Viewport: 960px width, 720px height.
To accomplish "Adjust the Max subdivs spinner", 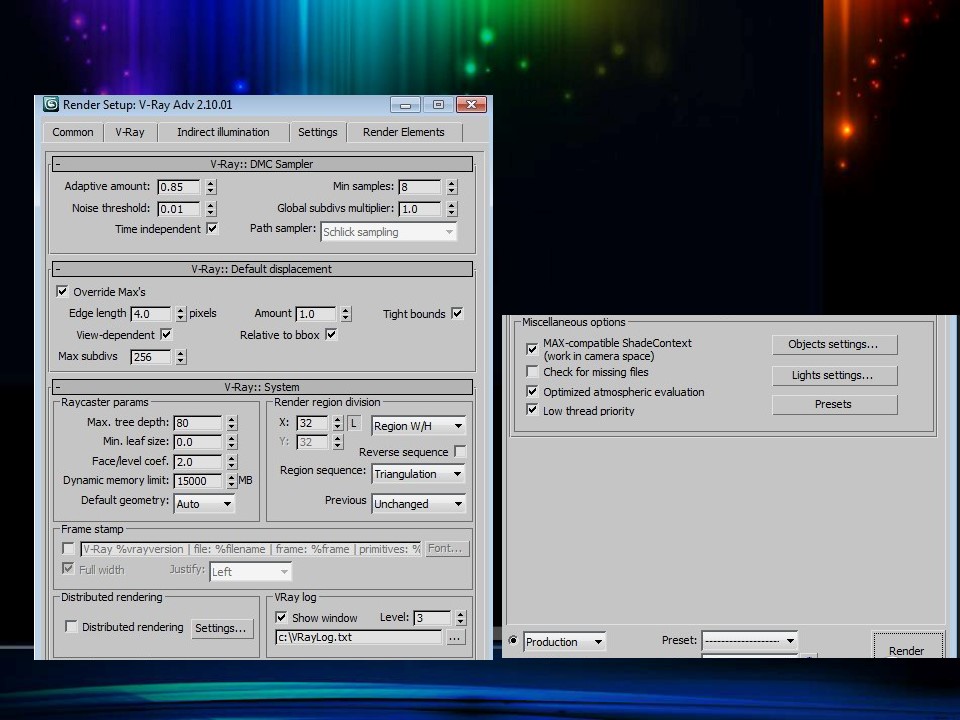I will point(181,357).
